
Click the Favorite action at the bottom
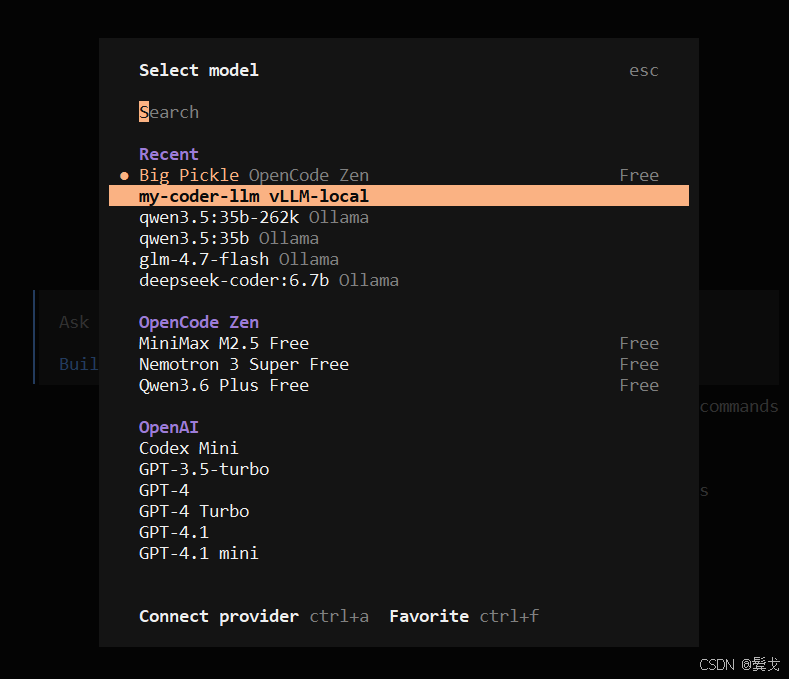coord(429,617)
